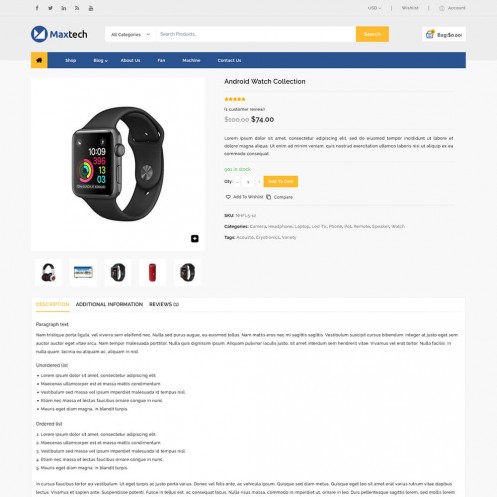Go to the yellow home icon

point(39,60)
